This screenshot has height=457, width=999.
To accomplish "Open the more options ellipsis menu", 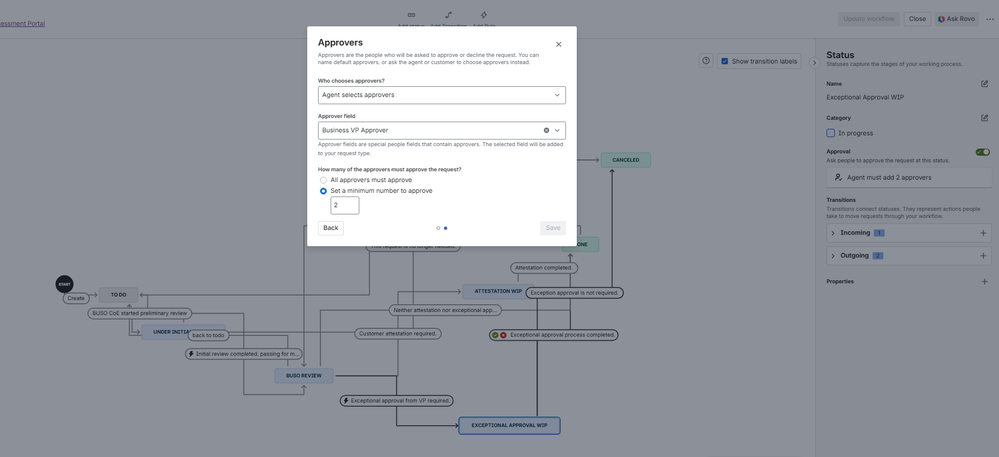I will point(989,19).
